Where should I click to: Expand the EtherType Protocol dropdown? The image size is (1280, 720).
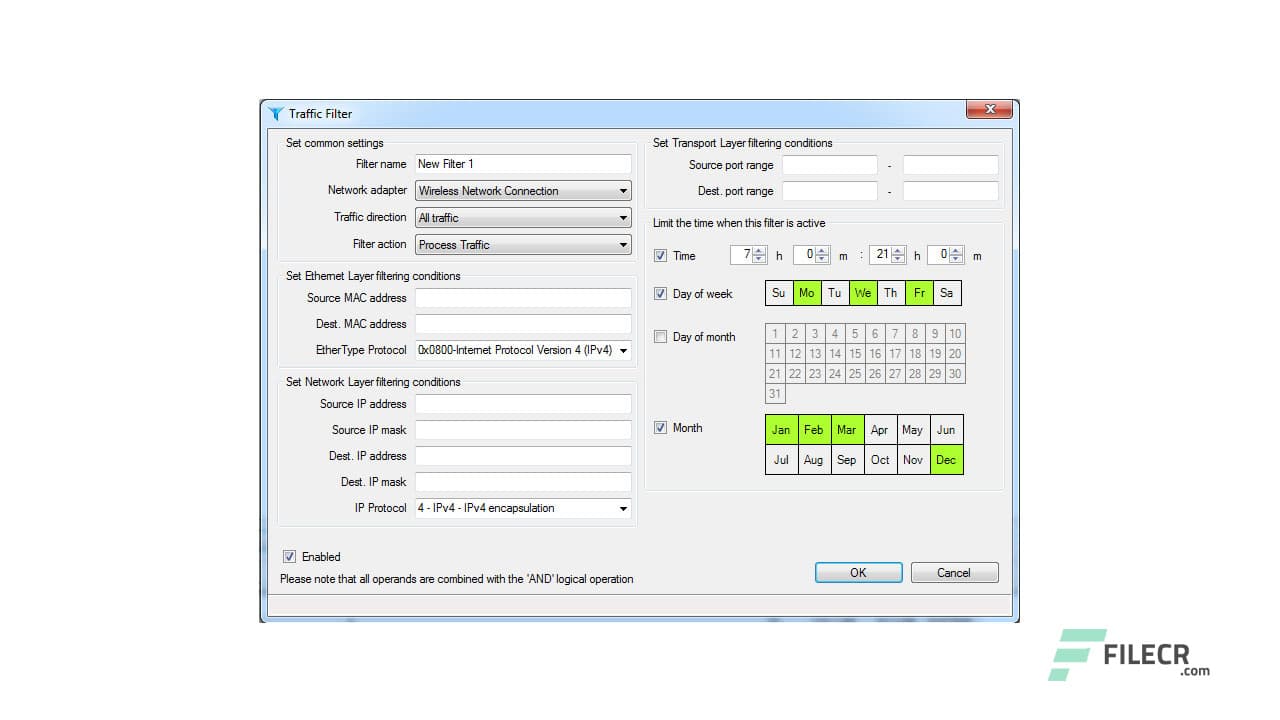click(622, 350)
